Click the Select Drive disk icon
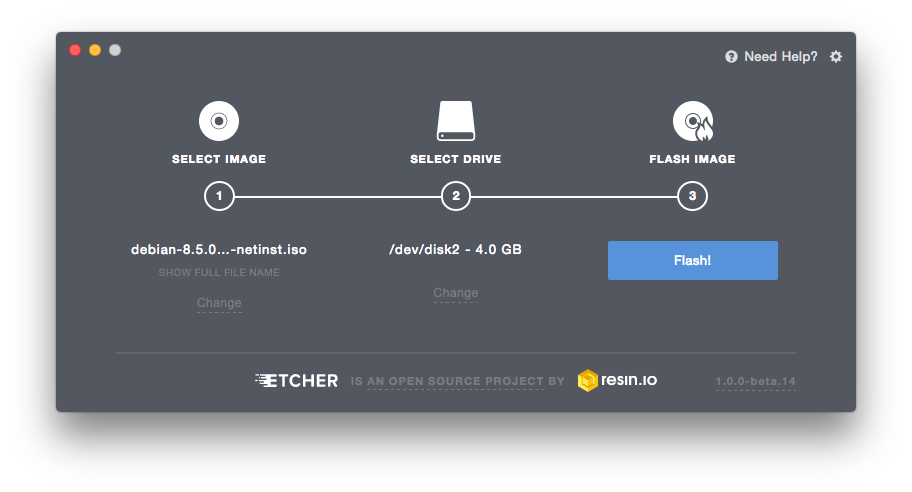This screenshot has height=492, width=912. 455,122
